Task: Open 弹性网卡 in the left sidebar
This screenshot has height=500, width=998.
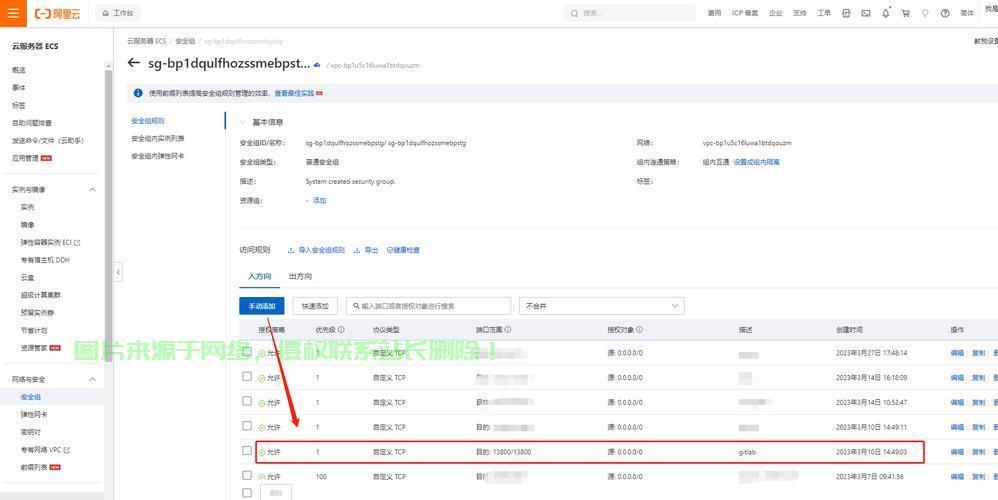Action: pos(34,415)
